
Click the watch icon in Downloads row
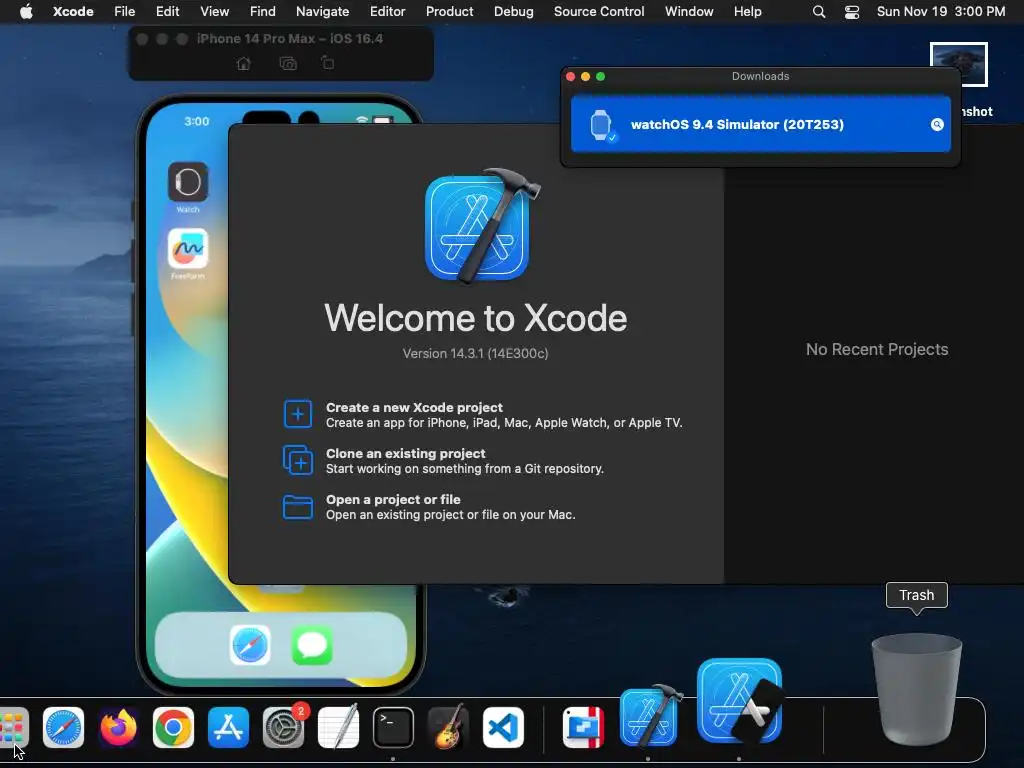(601, 125)
